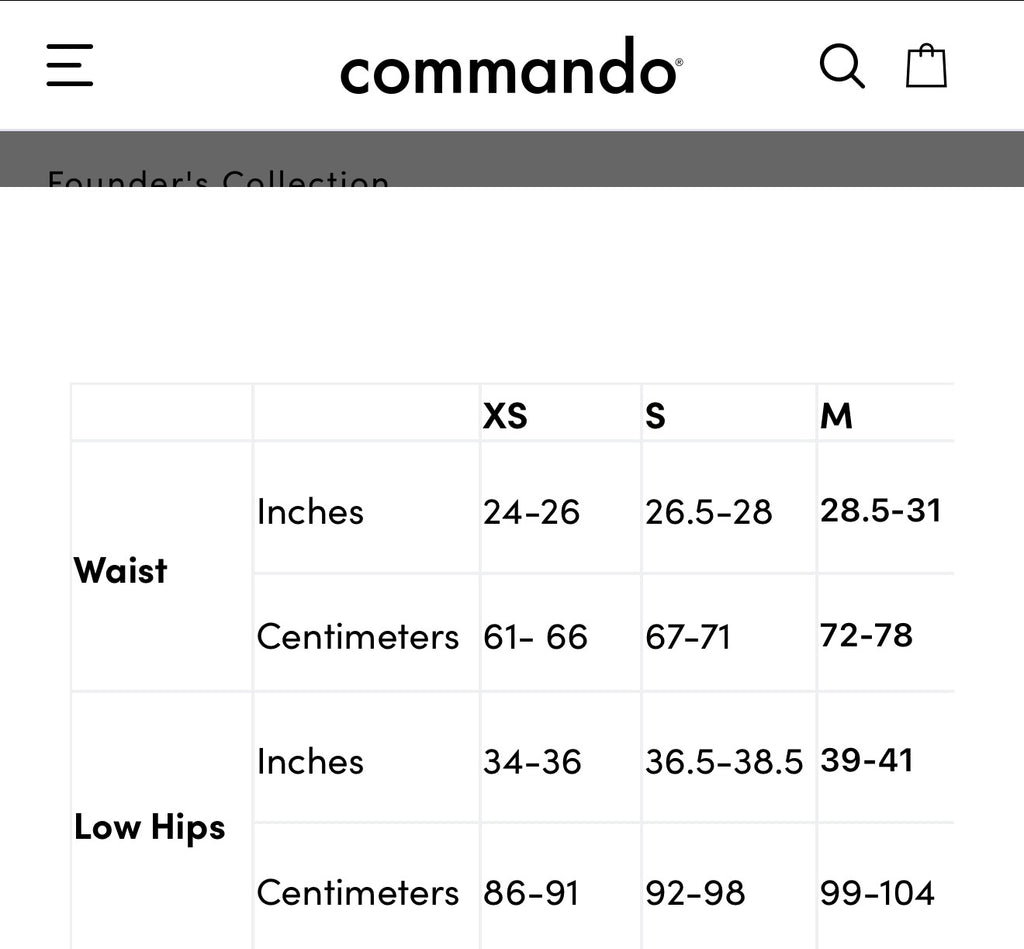Select S low hips 36.5-38.5 cell

(x=724, y=762)
